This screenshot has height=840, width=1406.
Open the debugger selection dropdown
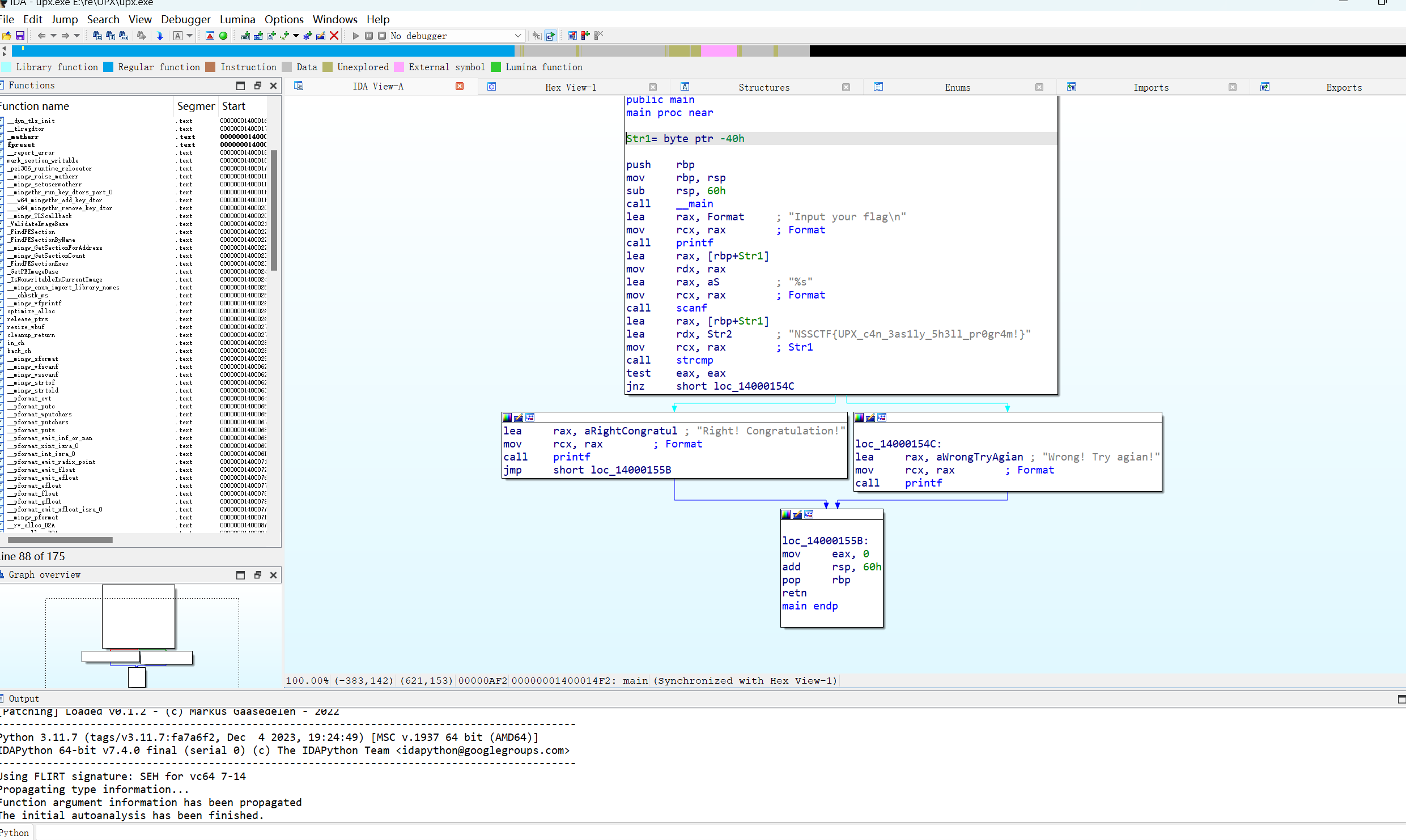[x=517, y=36]
